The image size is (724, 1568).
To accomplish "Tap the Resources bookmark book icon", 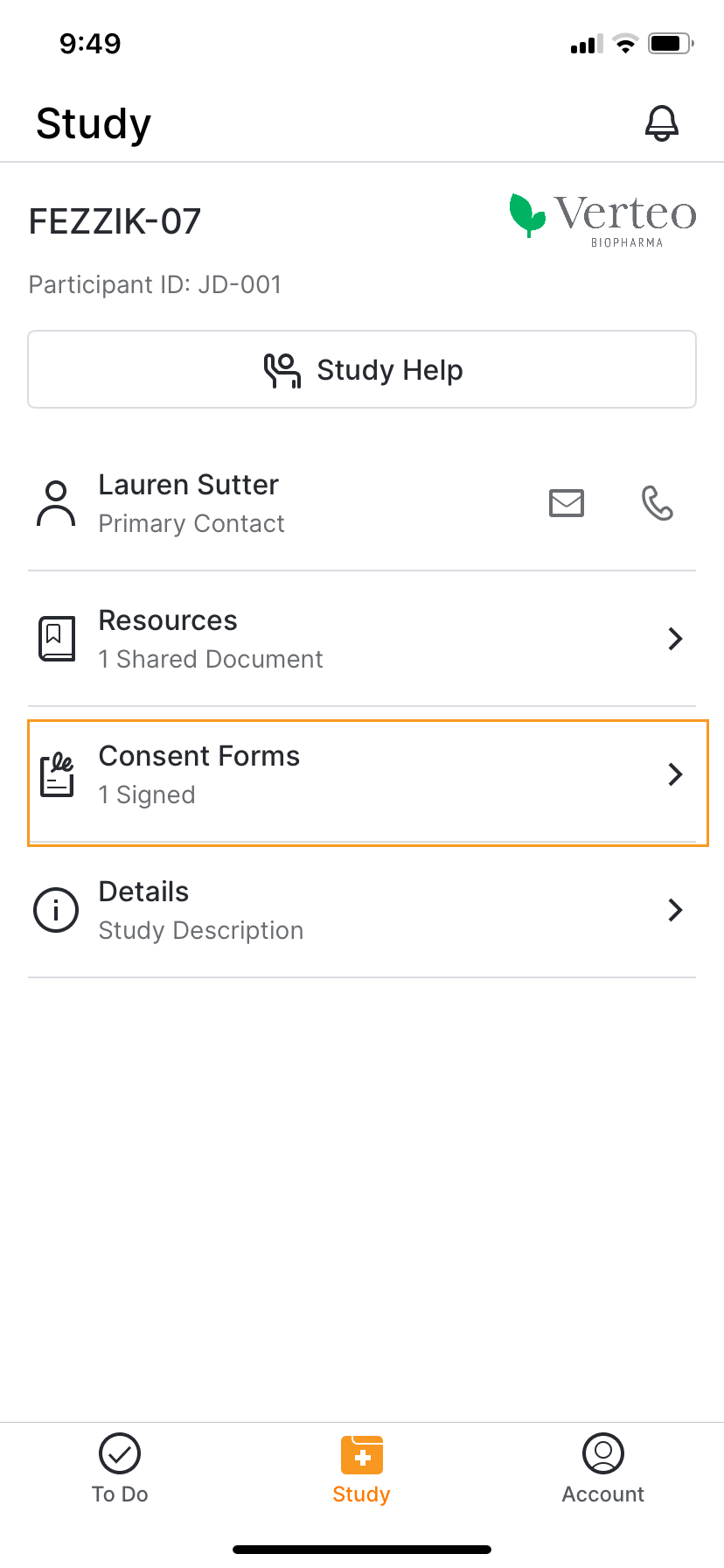I will pos(56,639).
